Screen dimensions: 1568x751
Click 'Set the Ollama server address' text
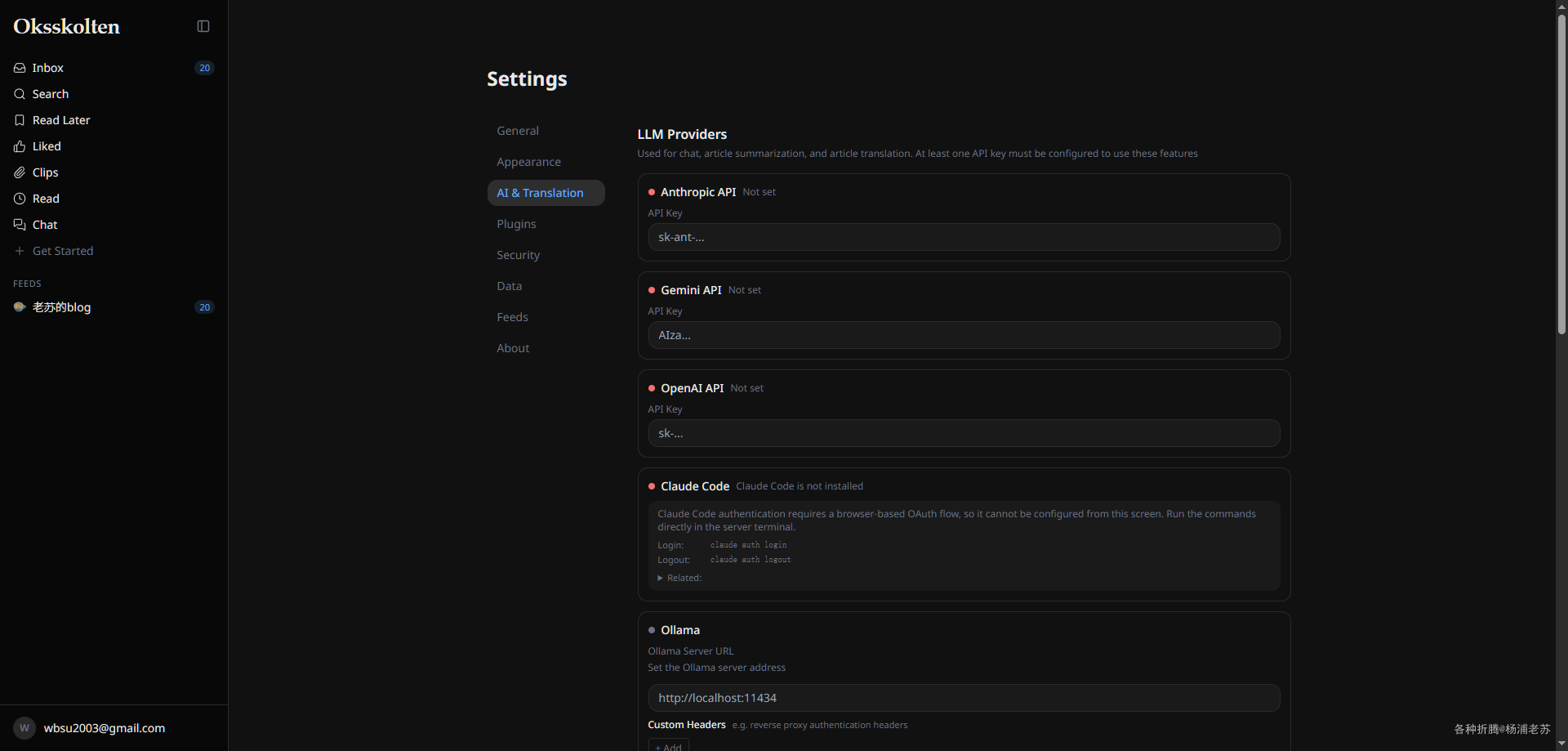pos(716,668)
